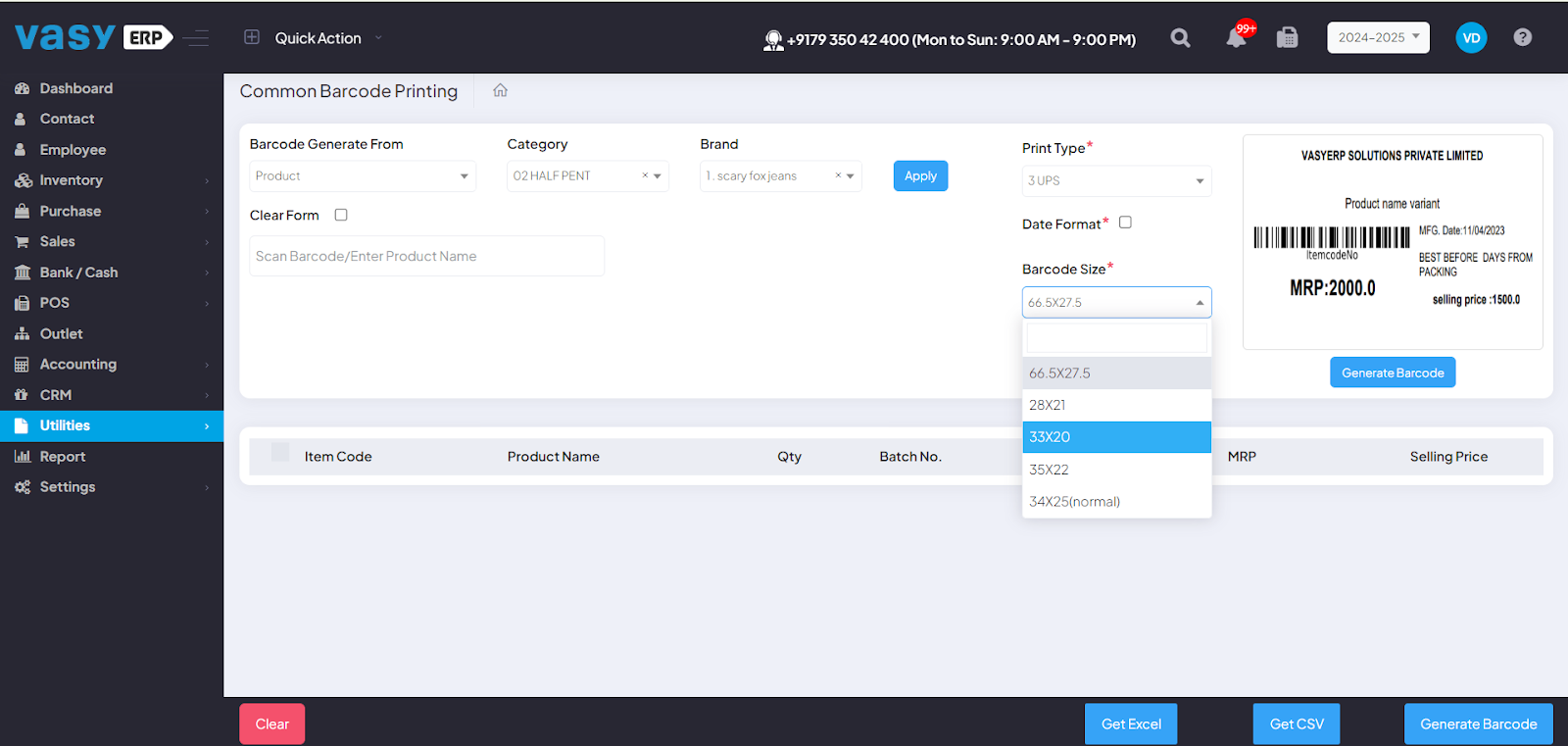
Task: Expand the Inventory submenu chevron
Action: click(x=207, y=180)
